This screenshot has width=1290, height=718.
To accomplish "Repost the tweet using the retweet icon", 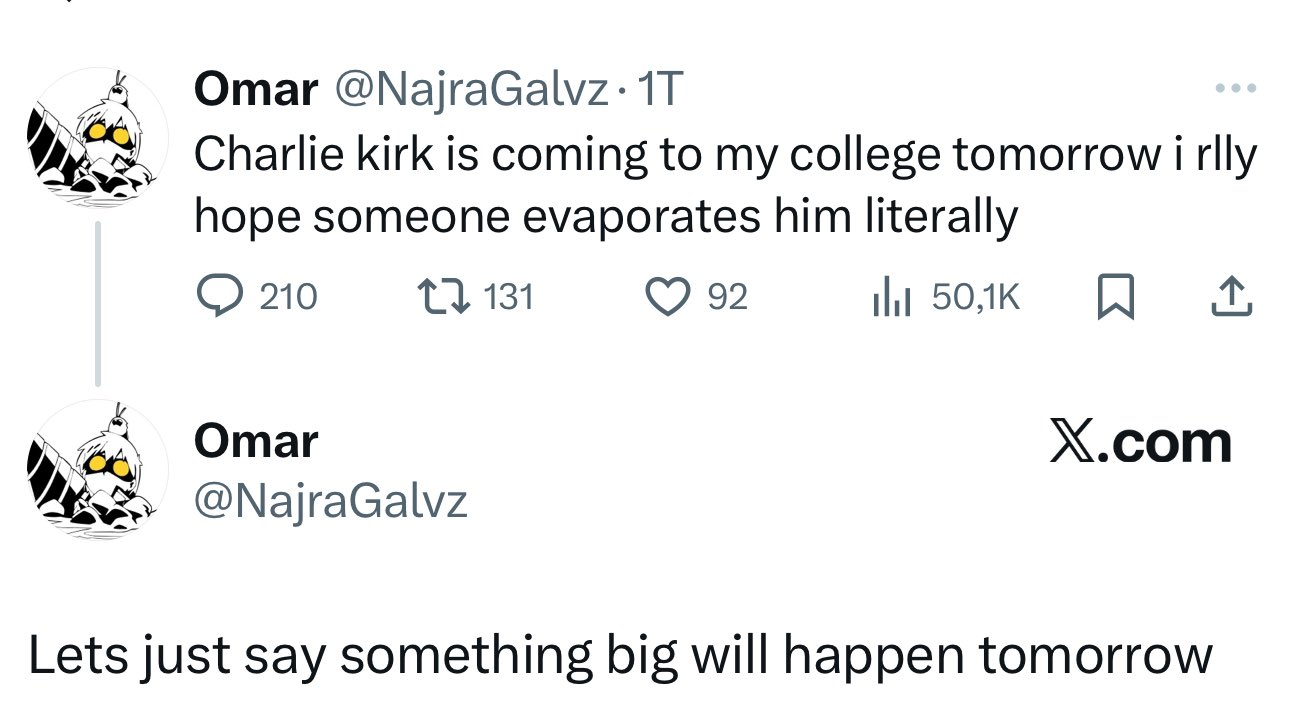I will 441,297.
